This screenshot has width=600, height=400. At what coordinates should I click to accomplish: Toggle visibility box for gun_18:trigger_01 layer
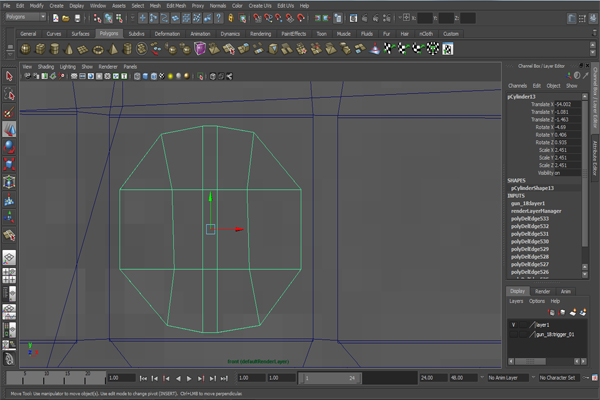coord(514,334)
